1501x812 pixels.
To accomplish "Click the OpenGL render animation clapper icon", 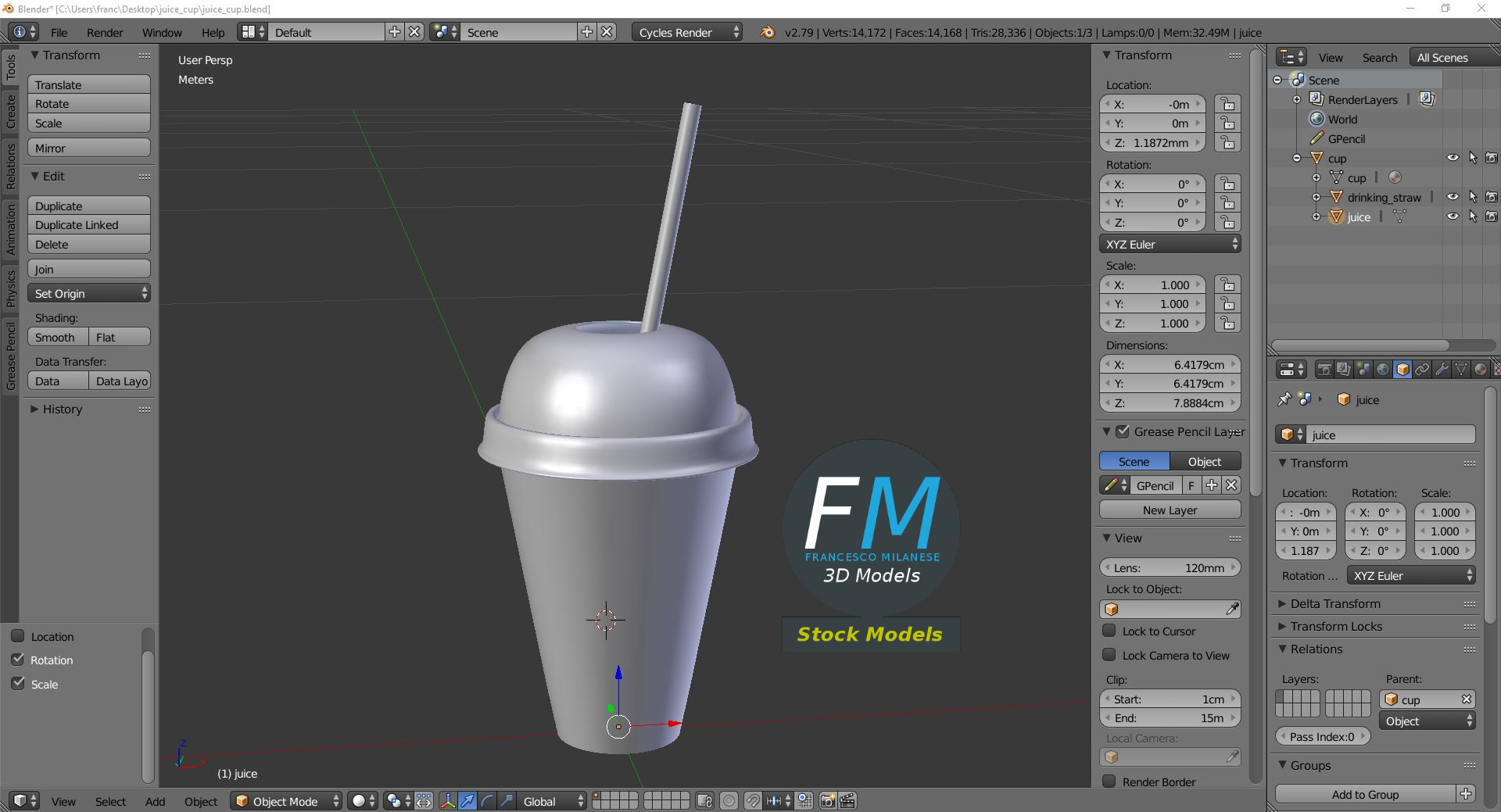I will point(847,801).
